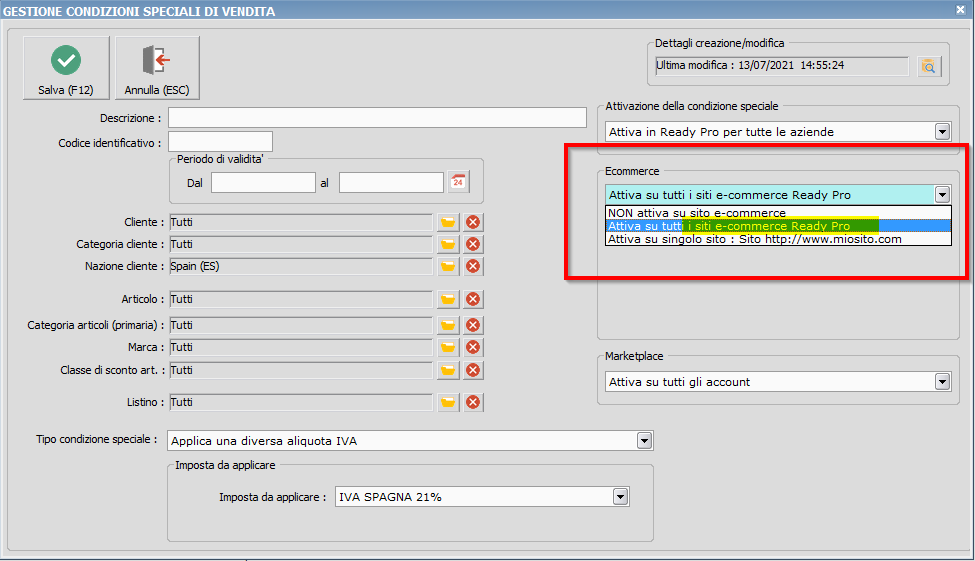Expand the Marketplace accounts dropdown

[942, 382]
